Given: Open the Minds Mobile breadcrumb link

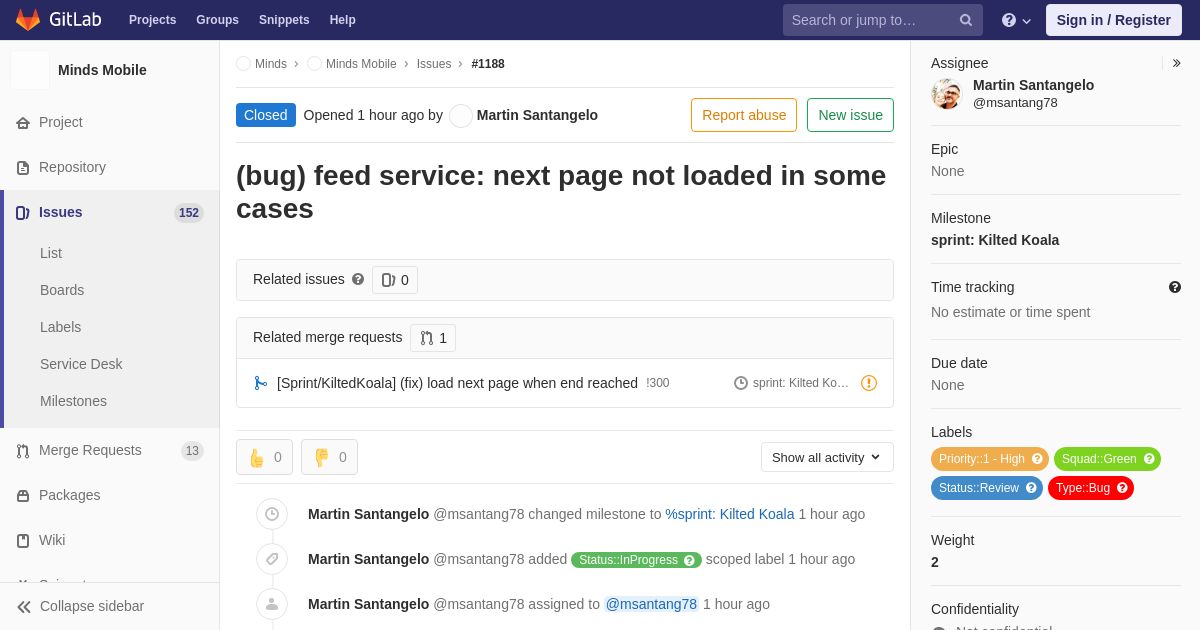Looking at the screenshot, I should click(361, 64).
